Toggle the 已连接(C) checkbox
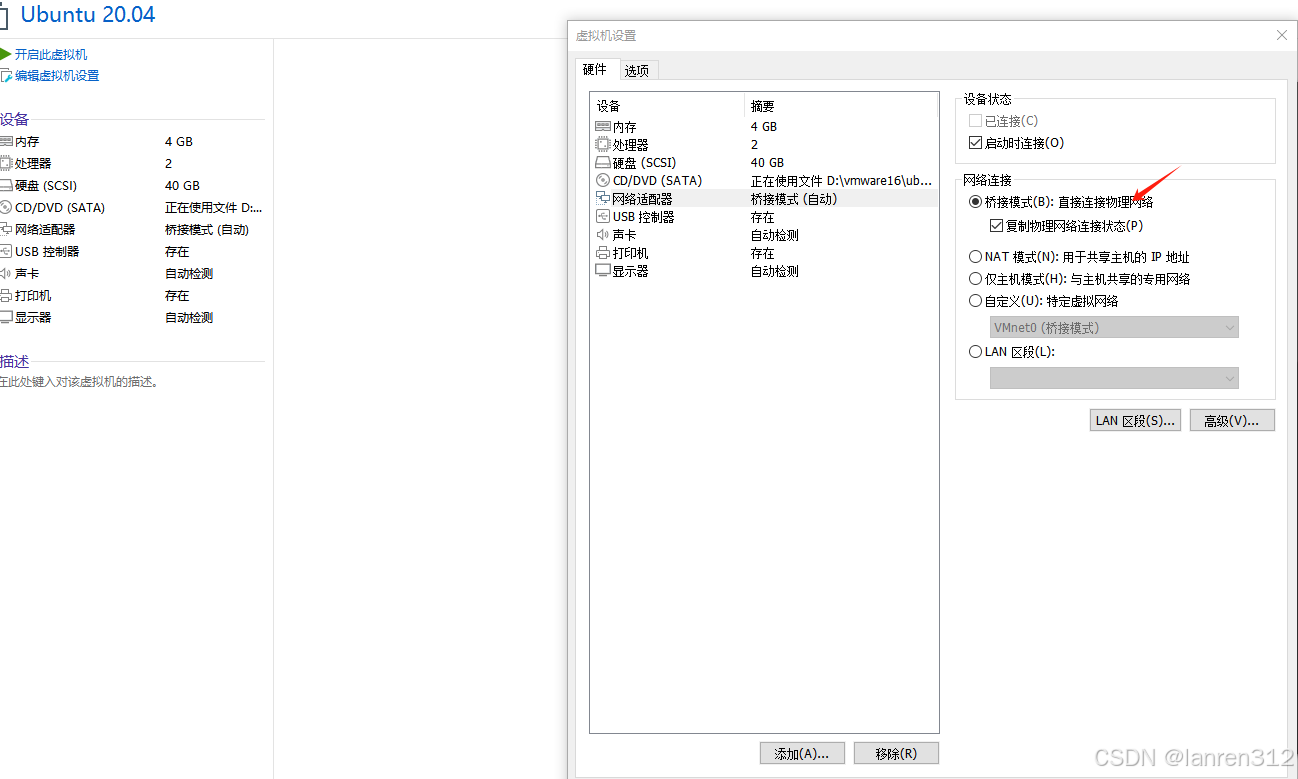This screenshot has width=1298, height=779. coord(976,121)
